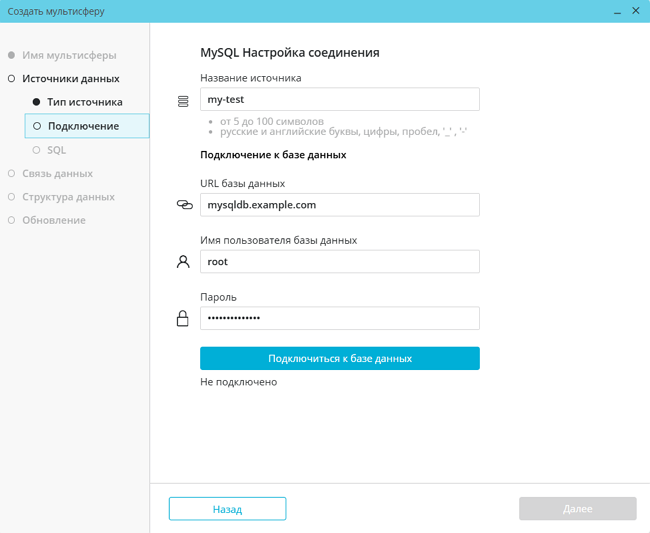The height and width of the screenshot is (533, 650).
Task: Click the user profile icon beside username field
Action: pyautogui.click(x=183, y=262)
